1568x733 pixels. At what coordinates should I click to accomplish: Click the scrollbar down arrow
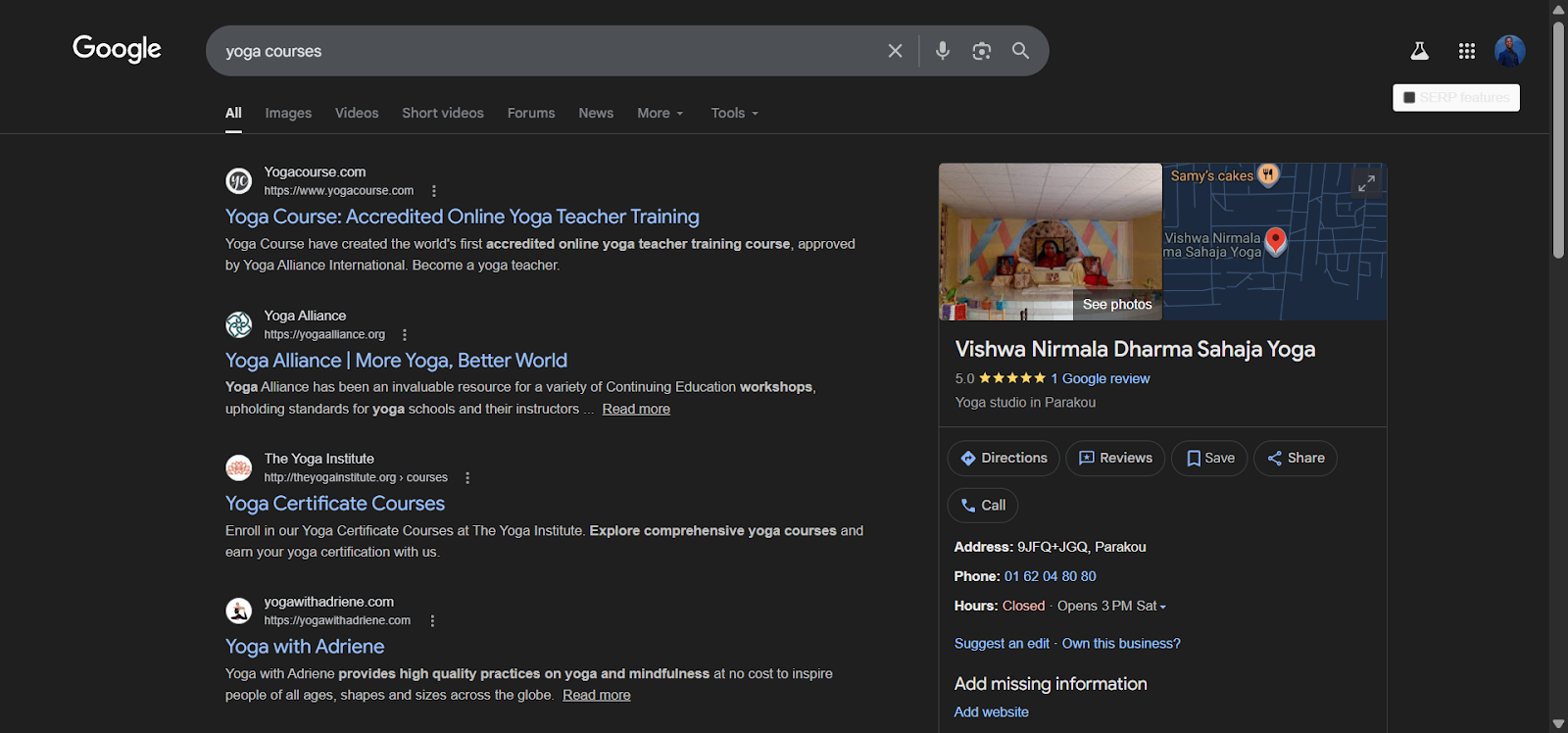[x=1558, y=724]
